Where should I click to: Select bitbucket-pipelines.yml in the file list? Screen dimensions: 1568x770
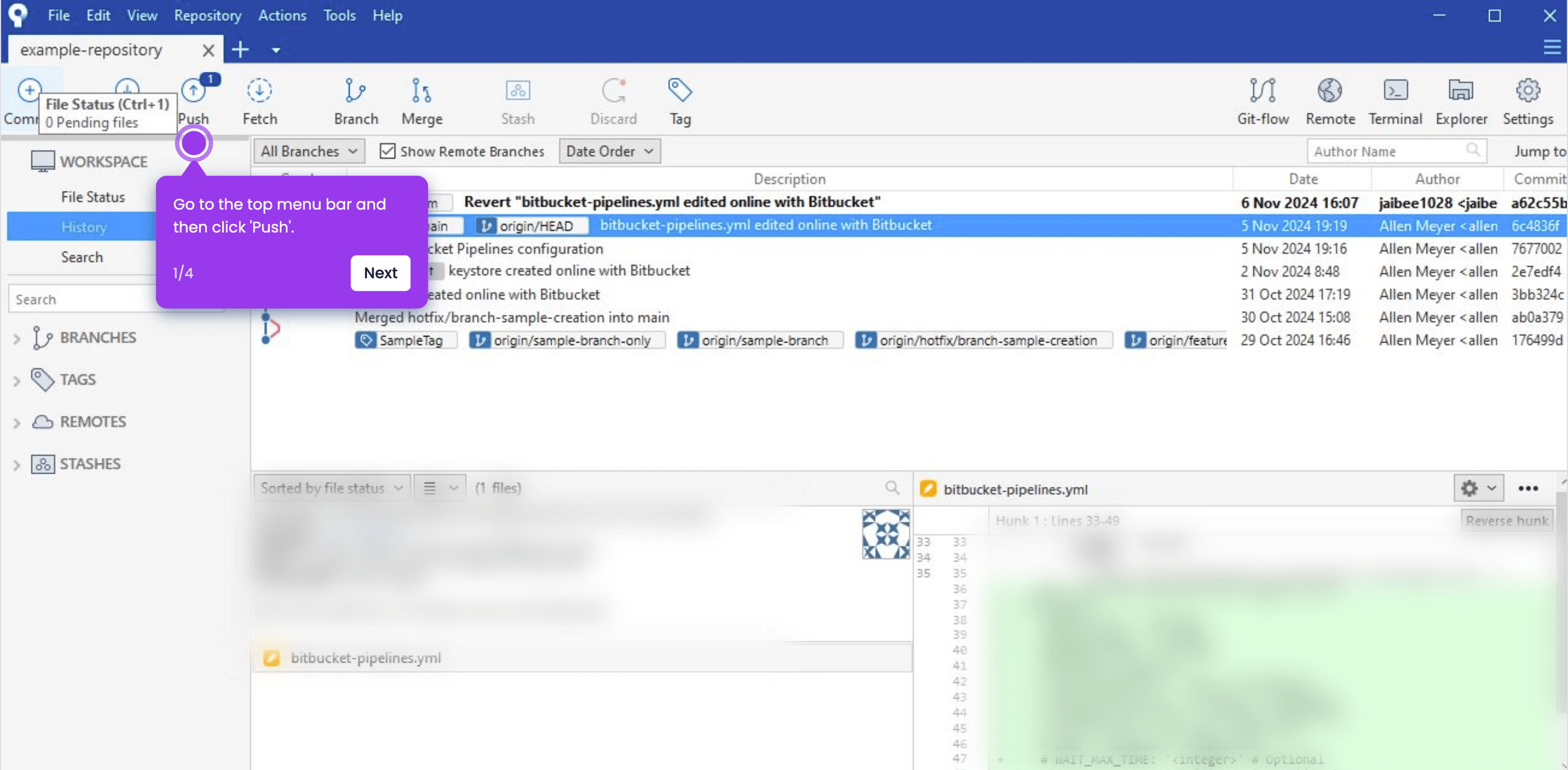coord(582,658)
